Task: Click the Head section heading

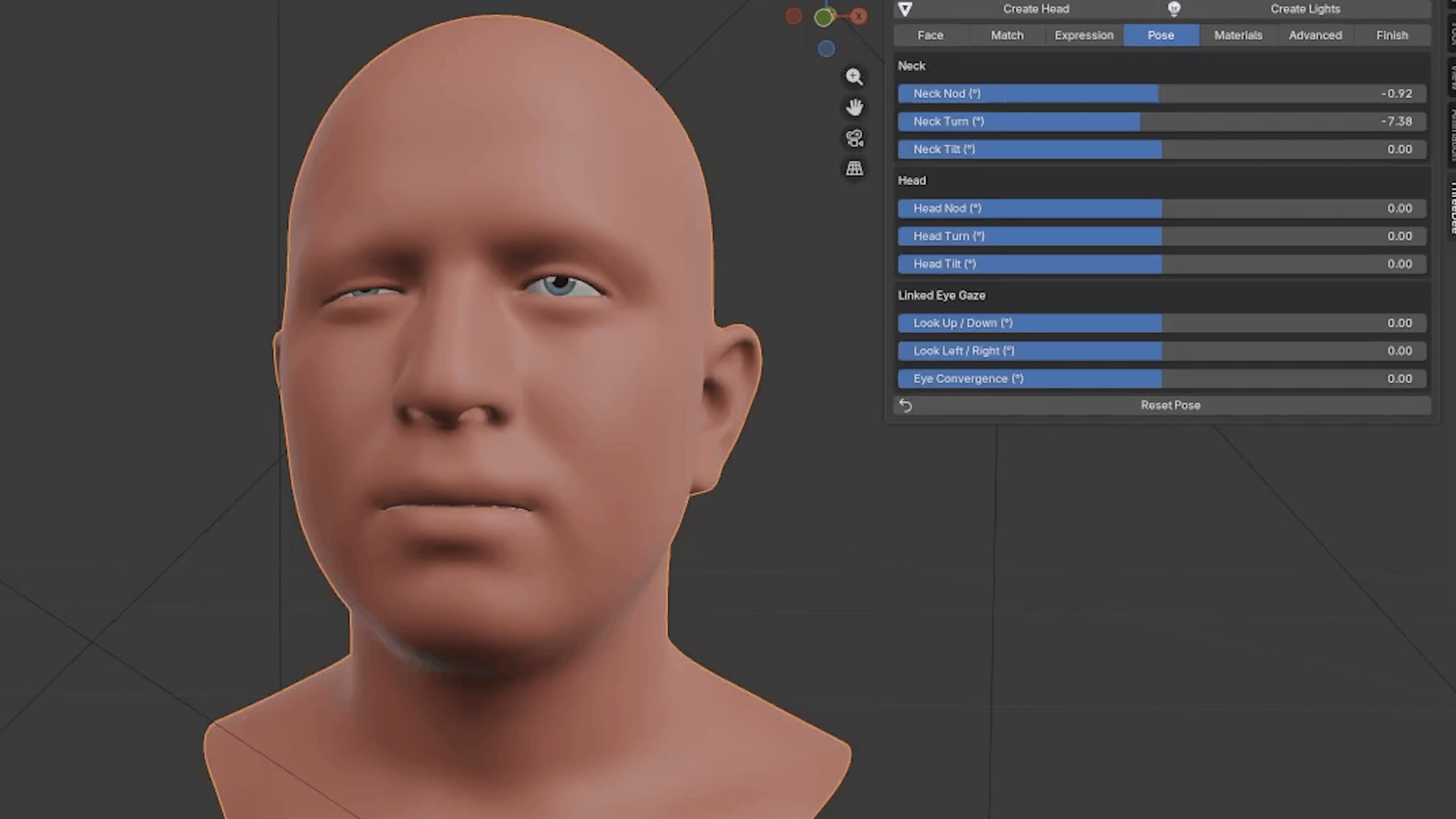Action: click(912, 180)
